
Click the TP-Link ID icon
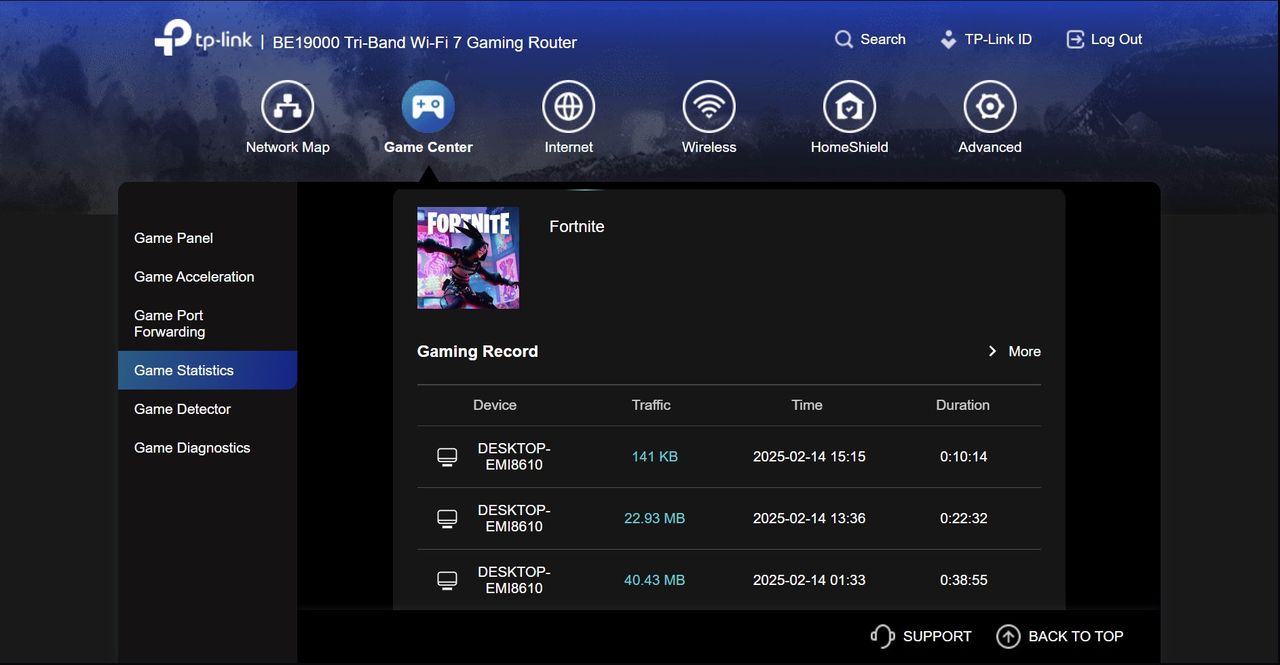[x=948, y=40]
